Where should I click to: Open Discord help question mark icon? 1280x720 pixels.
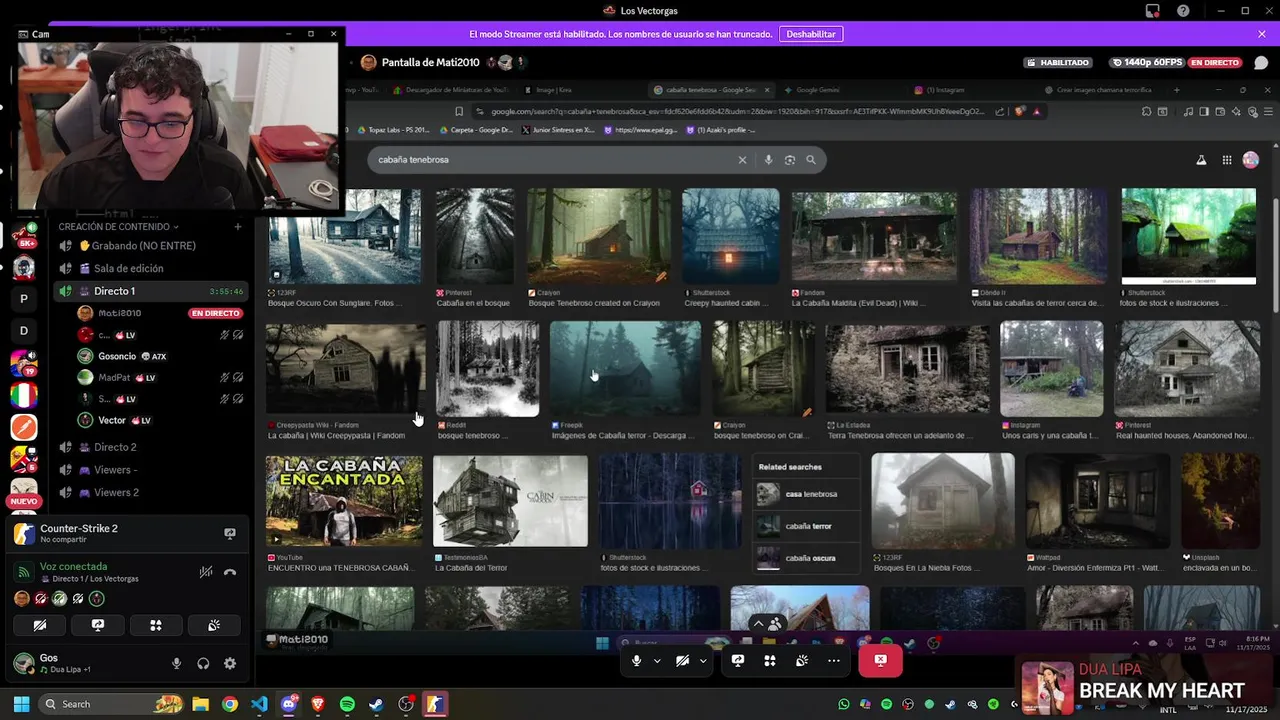pyautogui.click(x=1184, y=11)
